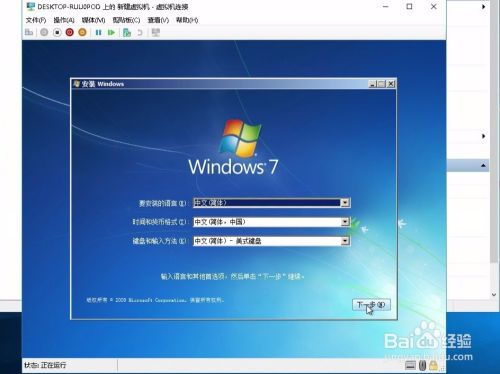This screenshot has width=500, height=374.
Task: Click the background panel's vertical scrollbar
Action: click(x=494, y=131)
